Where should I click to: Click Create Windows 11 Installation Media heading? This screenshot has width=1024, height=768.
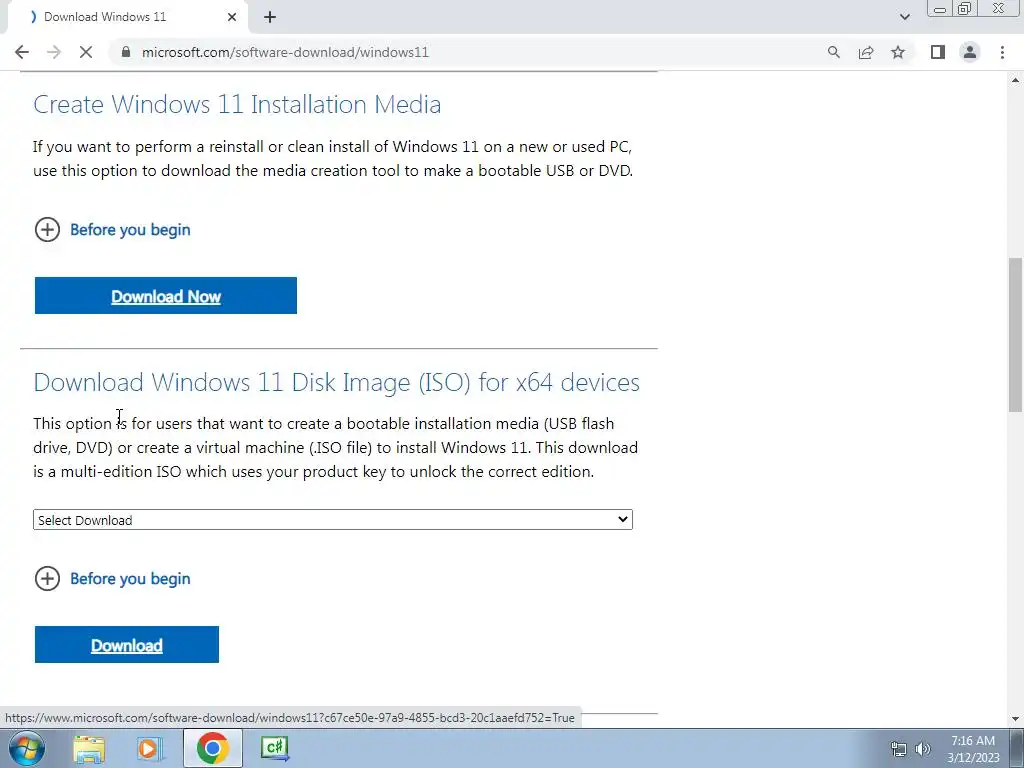[237, 104]
